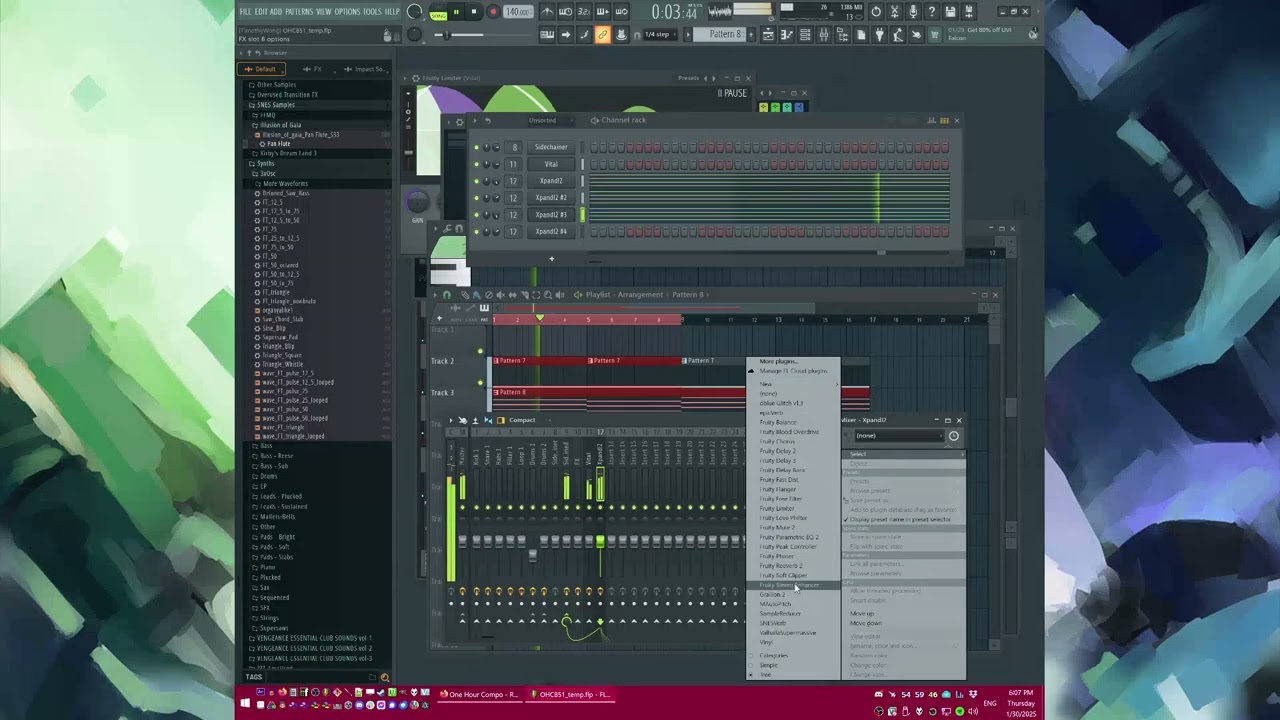This screenshot has height=720, width=1280.
Task: Select the playlist mute tool icon
Action: click(500, 295)
